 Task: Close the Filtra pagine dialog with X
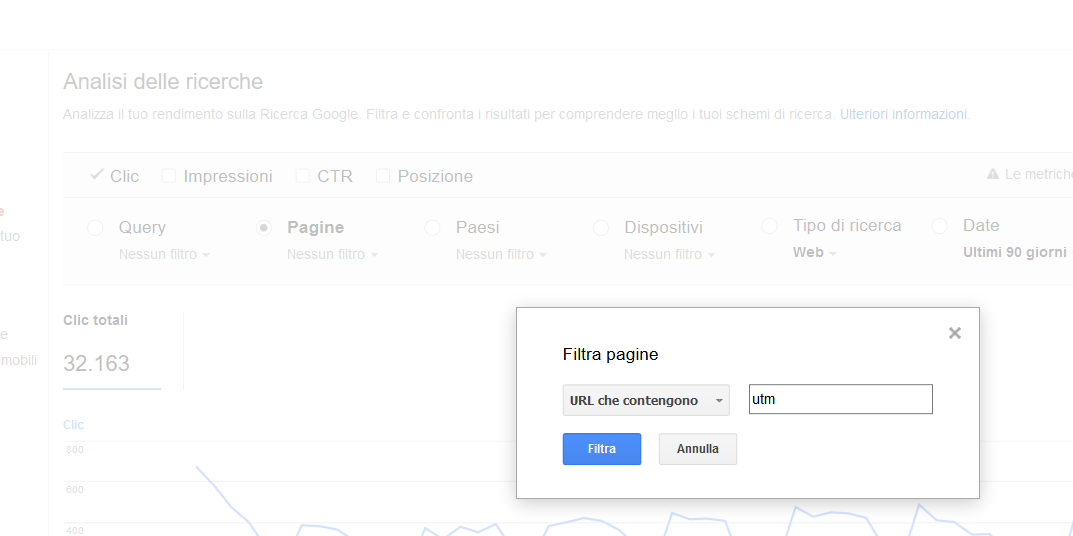click(954, 333)
